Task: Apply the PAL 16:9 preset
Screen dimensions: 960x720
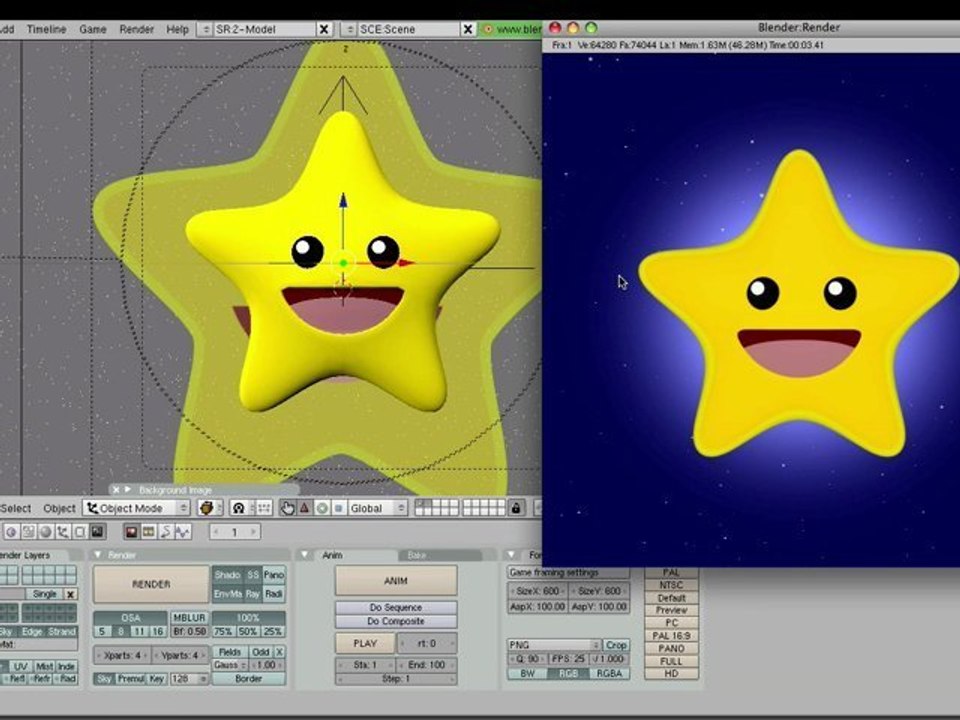Action: click(671, 636)
